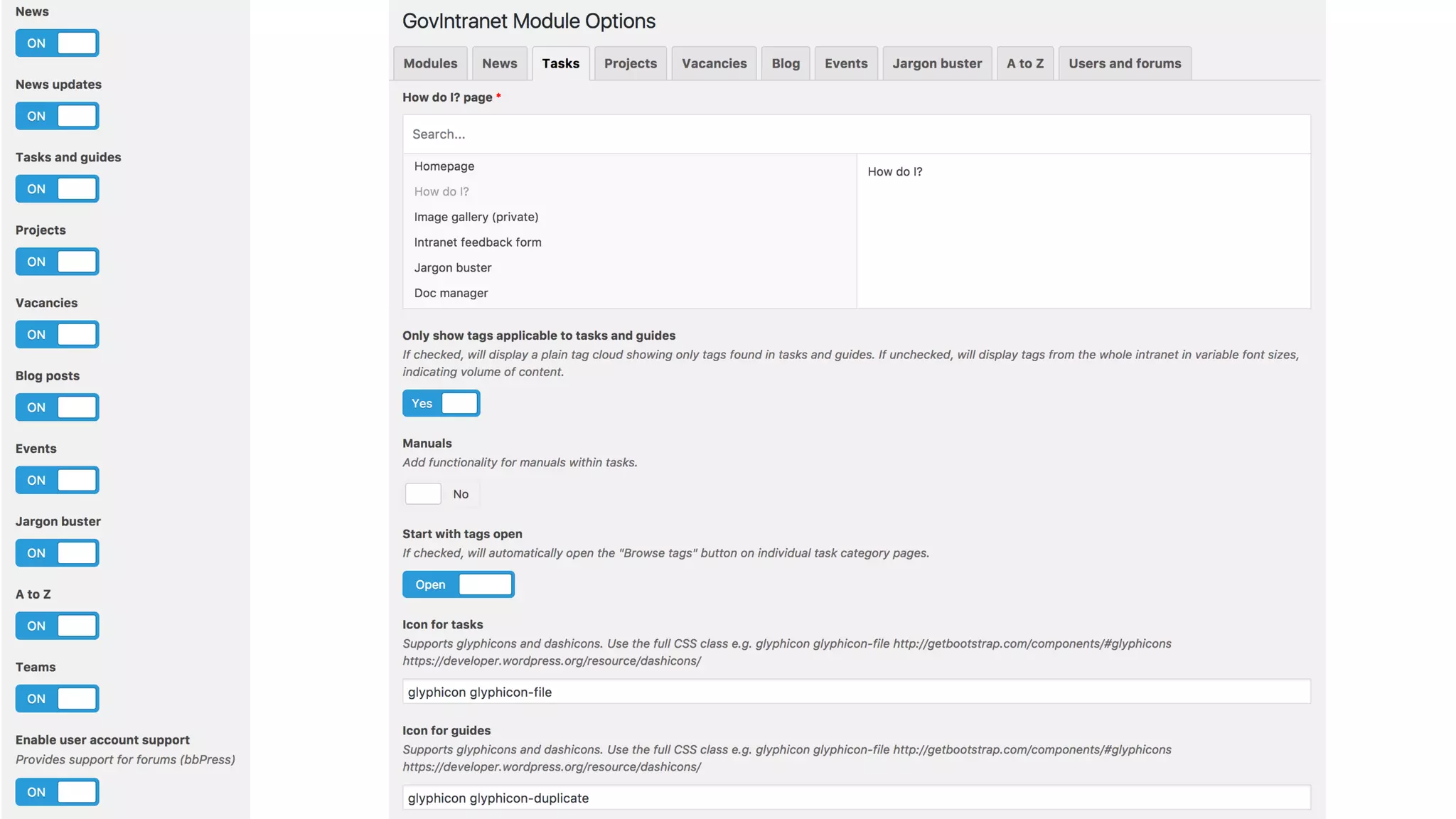Focus the Icon for guides input
The height and width of the screenshot is (819, 1456).
click(856, 798)
